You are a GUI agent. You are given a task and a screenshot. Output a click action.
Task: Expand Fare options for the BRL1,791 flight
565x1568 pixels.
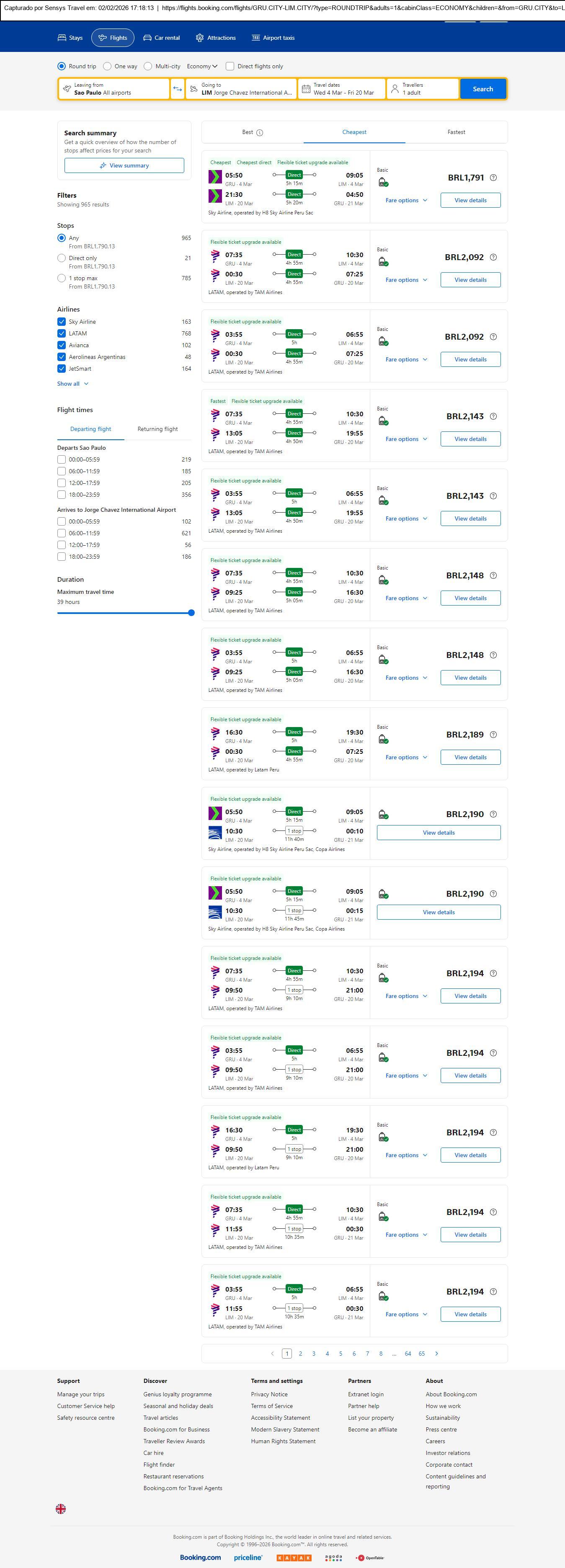click(406, 200)
